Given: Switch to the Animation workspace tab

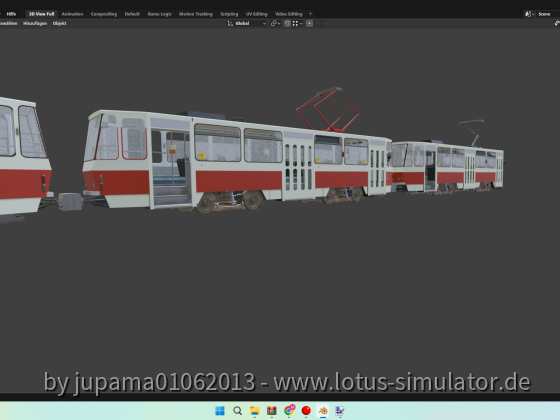Looking at the screenshot, I should click(x=72, y=14).
